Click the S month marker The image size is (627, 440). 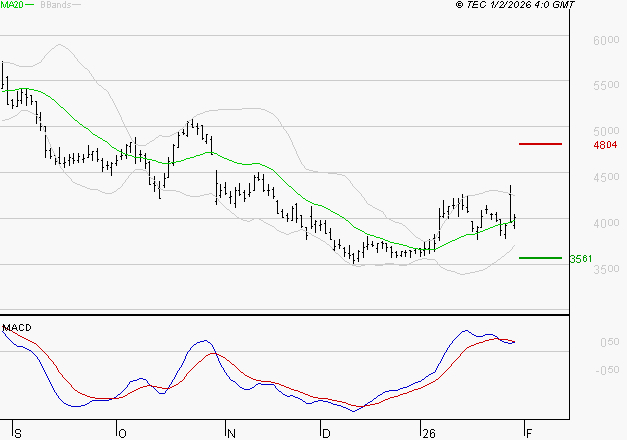(x=18, y=433)
